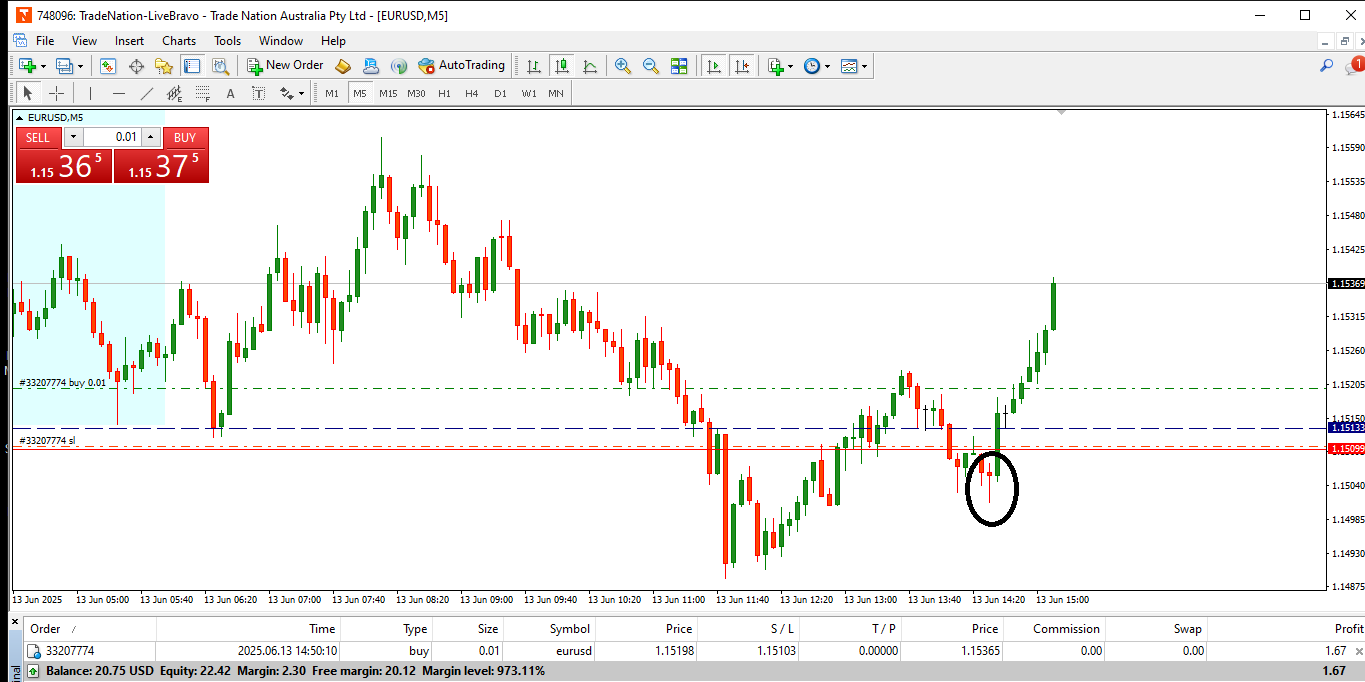The width and height of the screenshot is (1365, 682).
Task: Draw a trendline with the line tool
Action: [x=147, y=93]
